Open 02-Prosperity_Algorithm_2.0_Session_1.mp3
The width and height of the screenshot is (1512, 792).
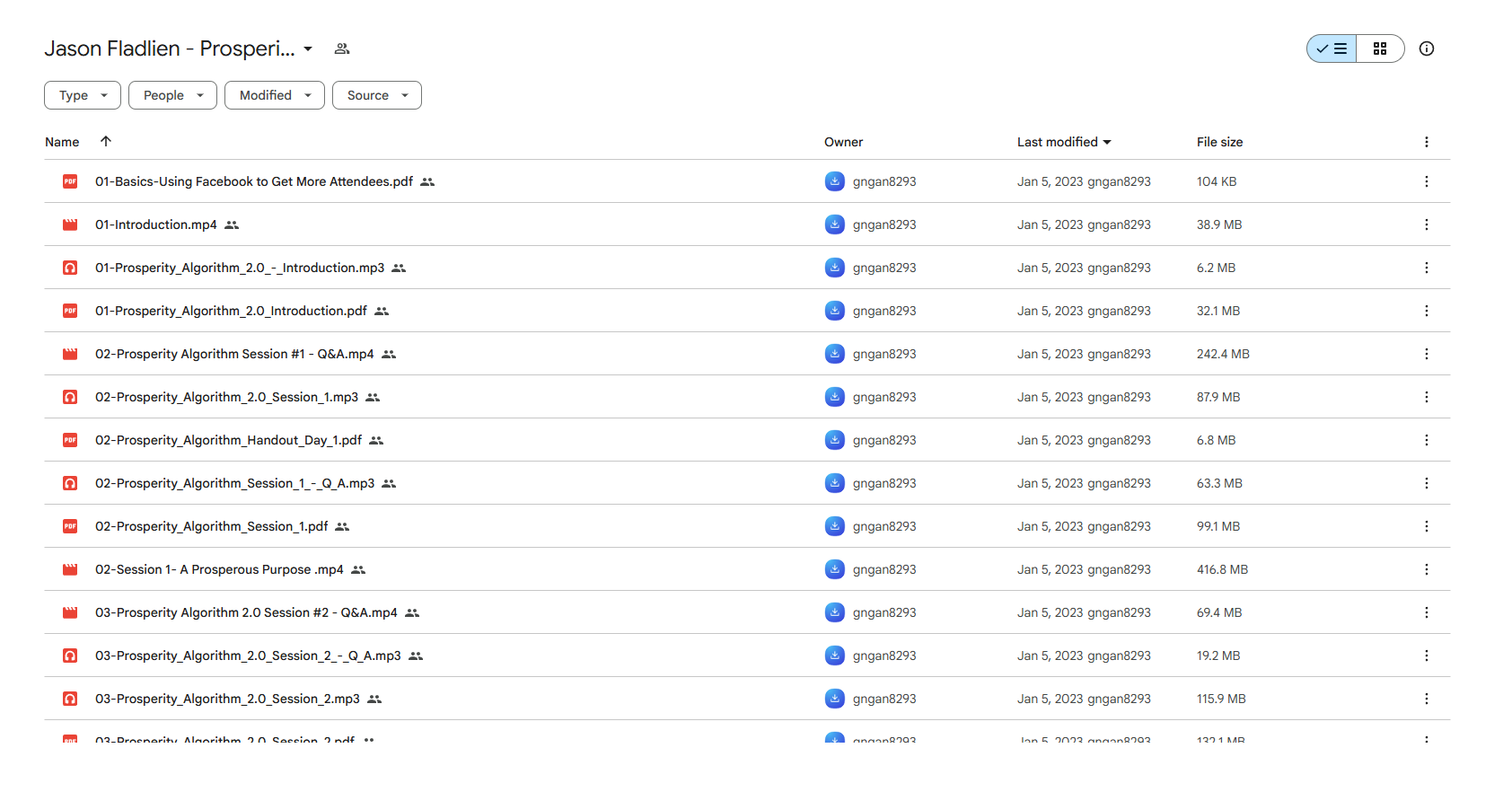[226, 397]
